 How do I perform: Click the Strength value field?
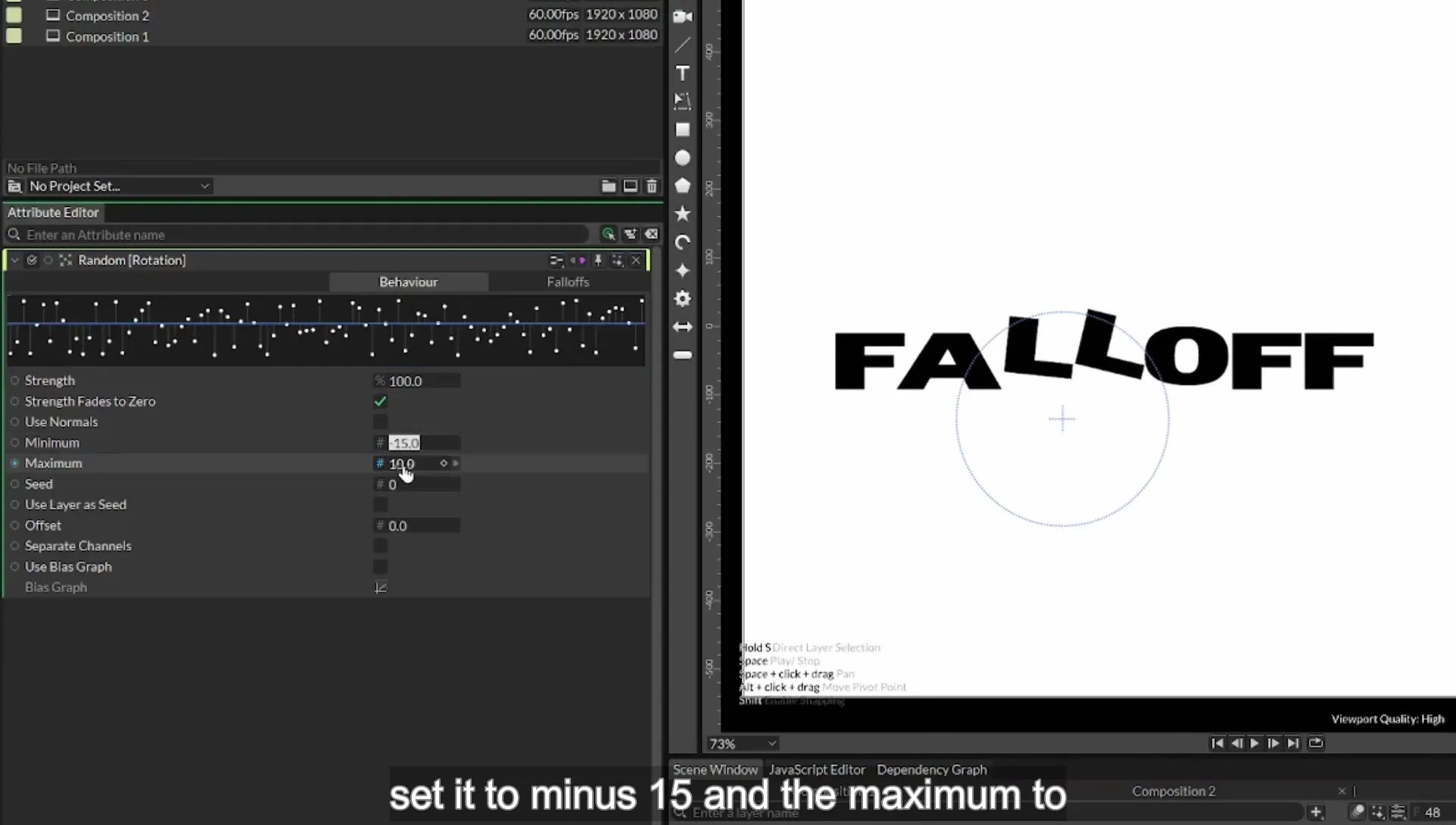click(x=423, y=381)
